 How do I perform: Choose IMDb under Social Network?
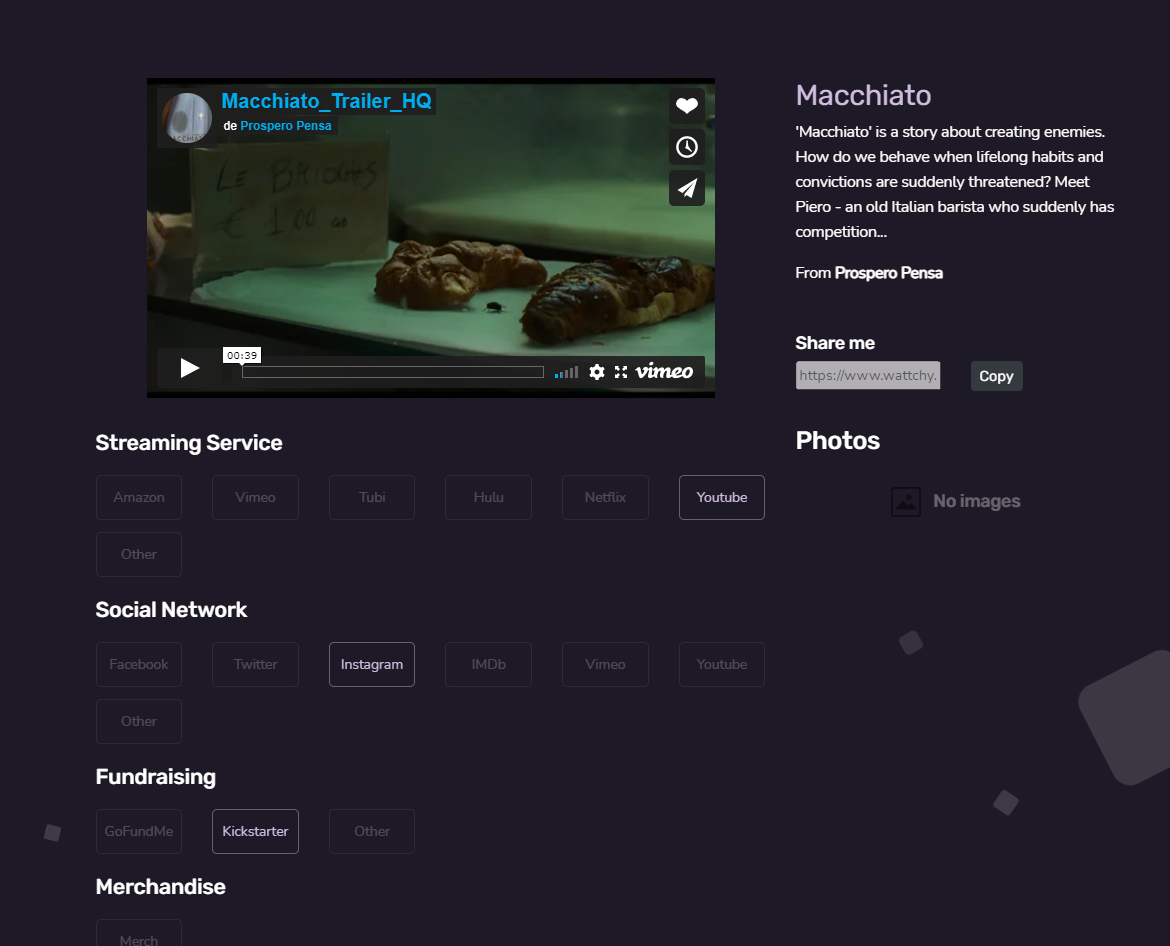point(488,664)
